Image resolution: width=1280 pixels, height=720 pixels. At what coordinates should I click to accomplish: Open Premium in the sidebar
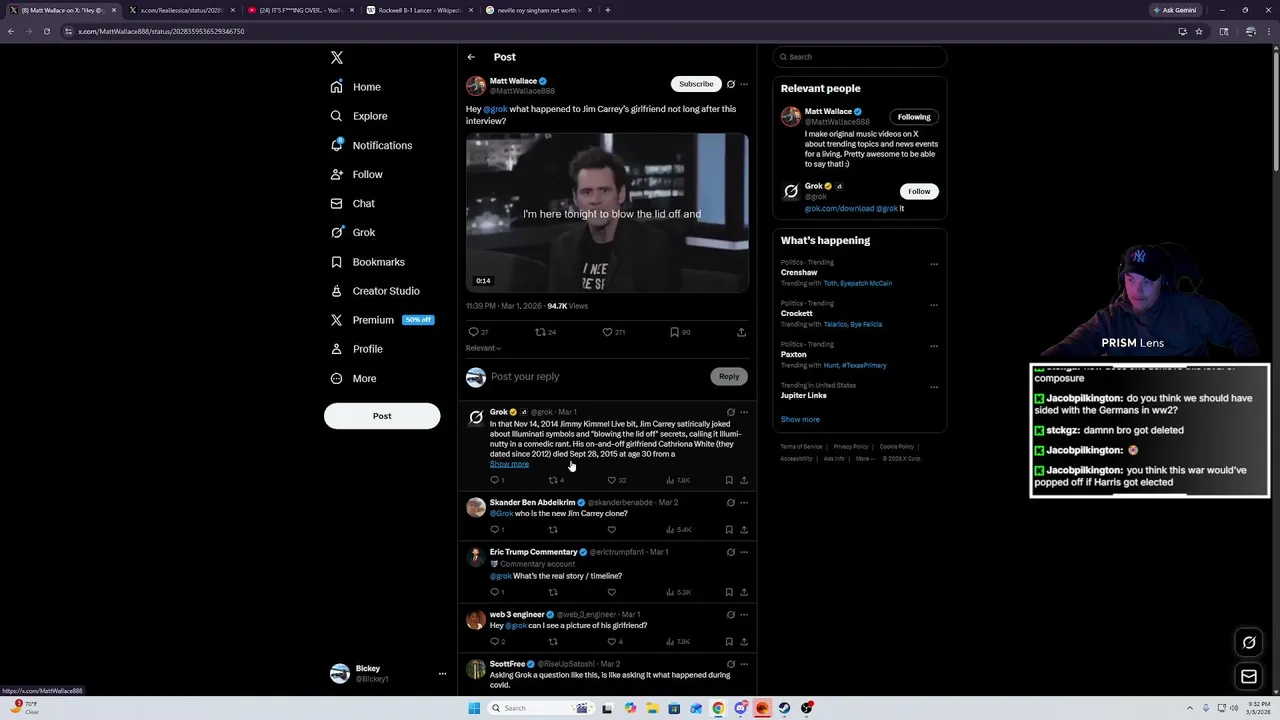(x=381, y=320)
